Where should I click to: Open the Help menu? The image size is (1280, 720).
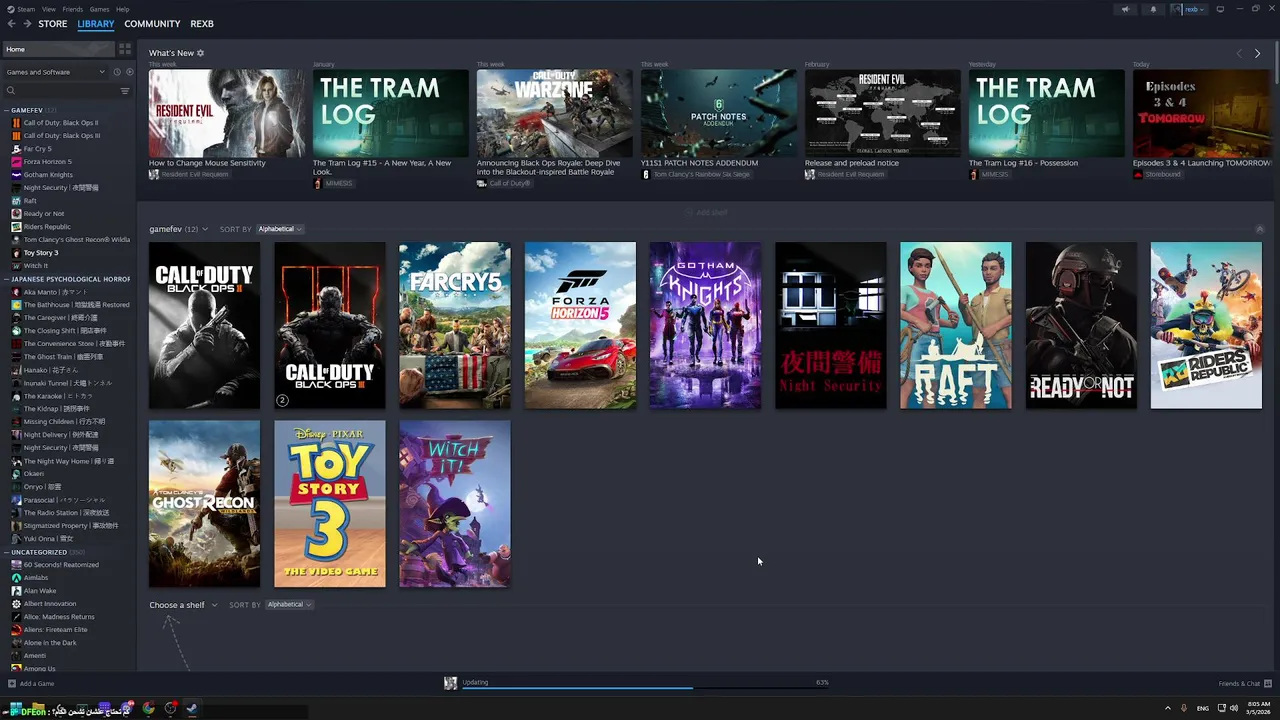[122, 9]
